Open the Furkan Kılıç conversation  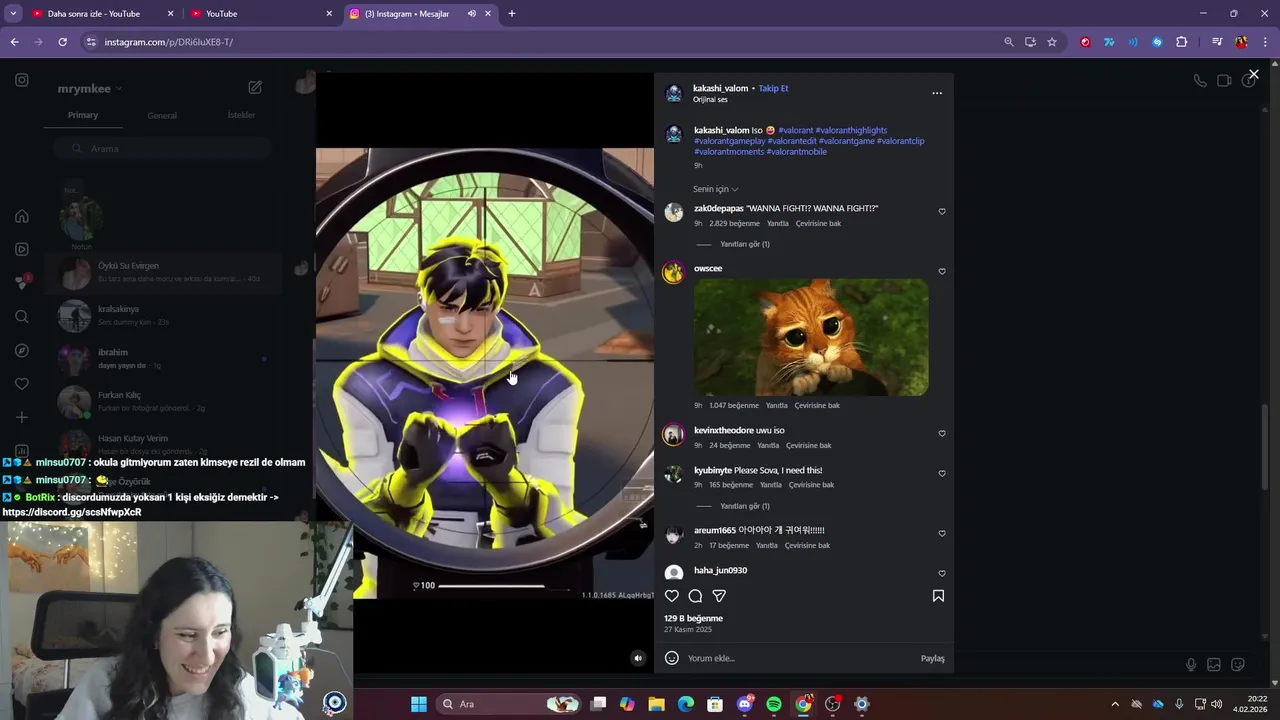pos(163,401)
